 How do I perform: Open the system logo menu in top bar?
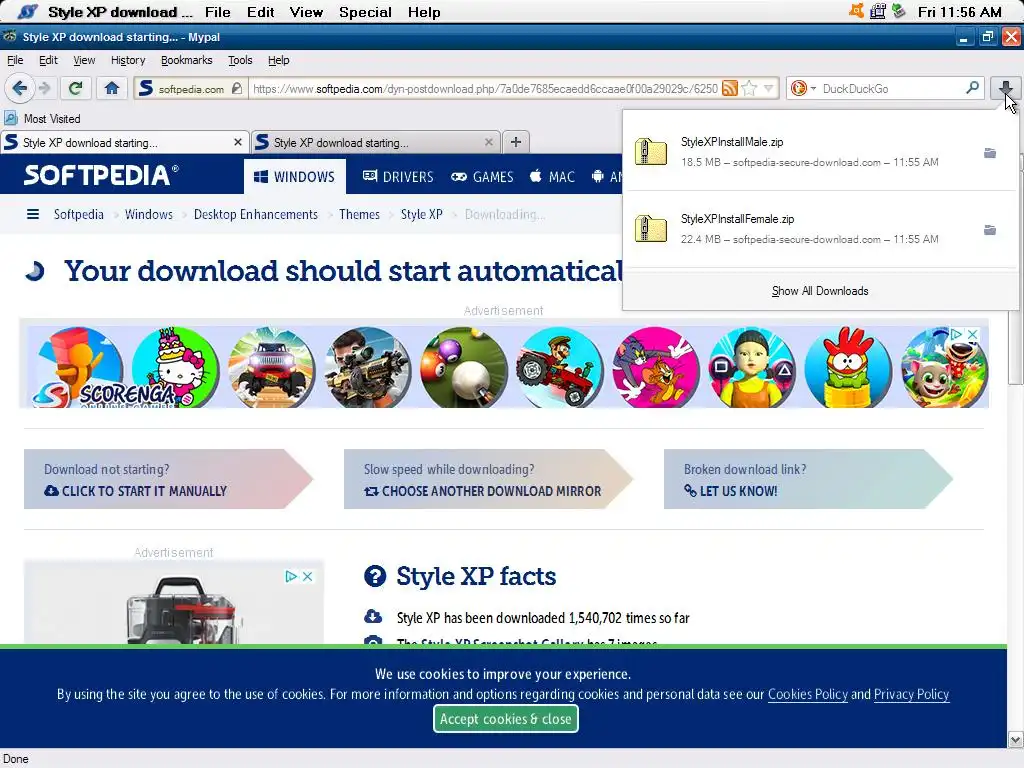click(x=27, y=12)
